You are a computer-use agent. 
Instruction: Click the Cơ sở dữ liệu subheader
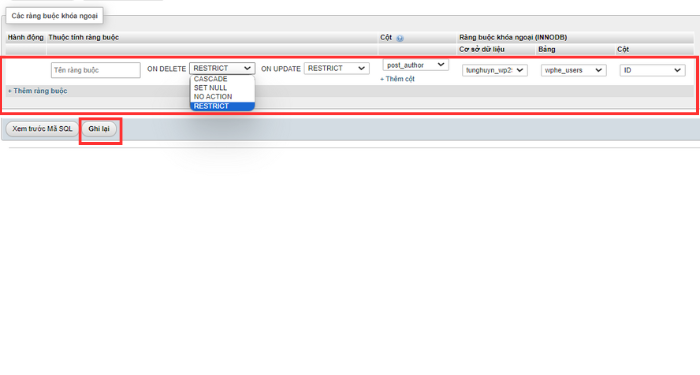(482, 50)
